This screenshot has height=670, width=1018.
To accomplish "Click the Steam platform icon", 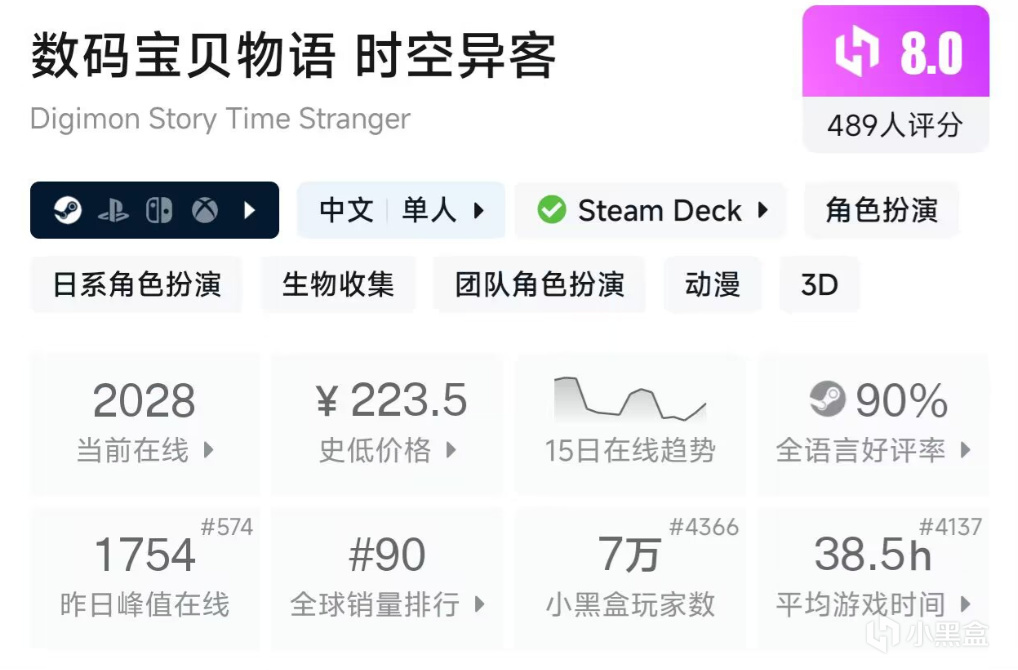I will pos(67,211).
